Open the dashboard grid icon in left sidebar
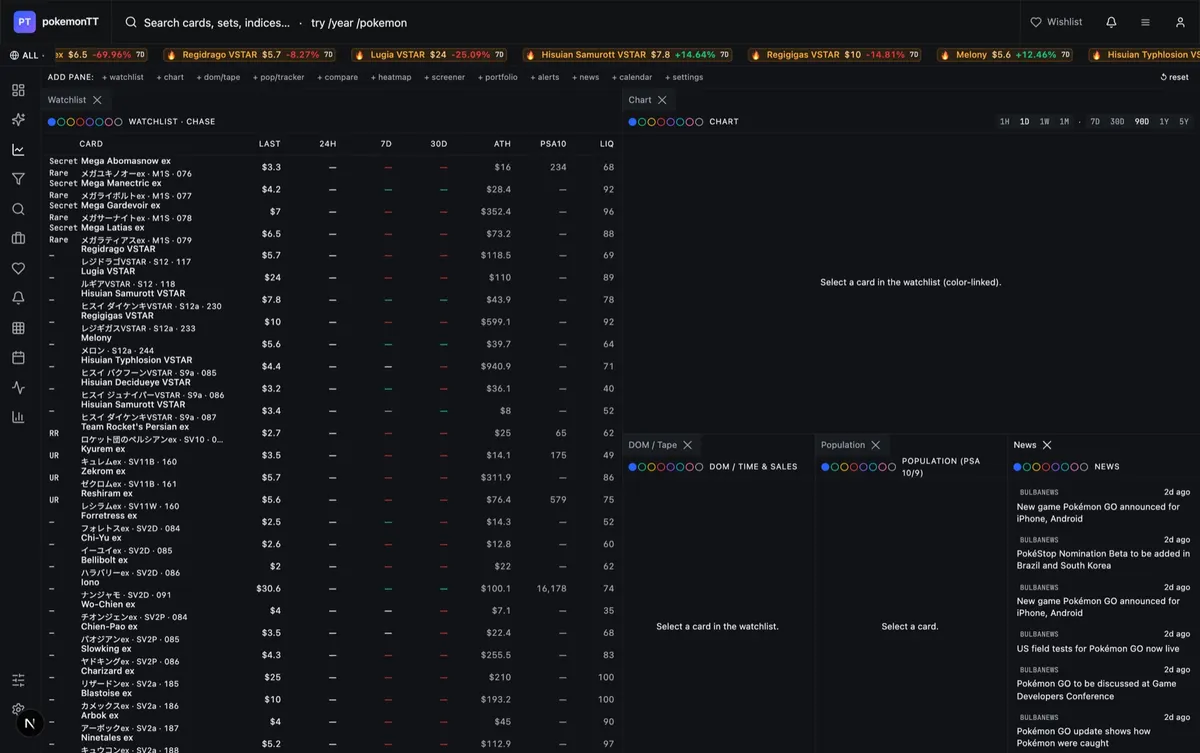Screen dimensions: 1200x753 18,90
